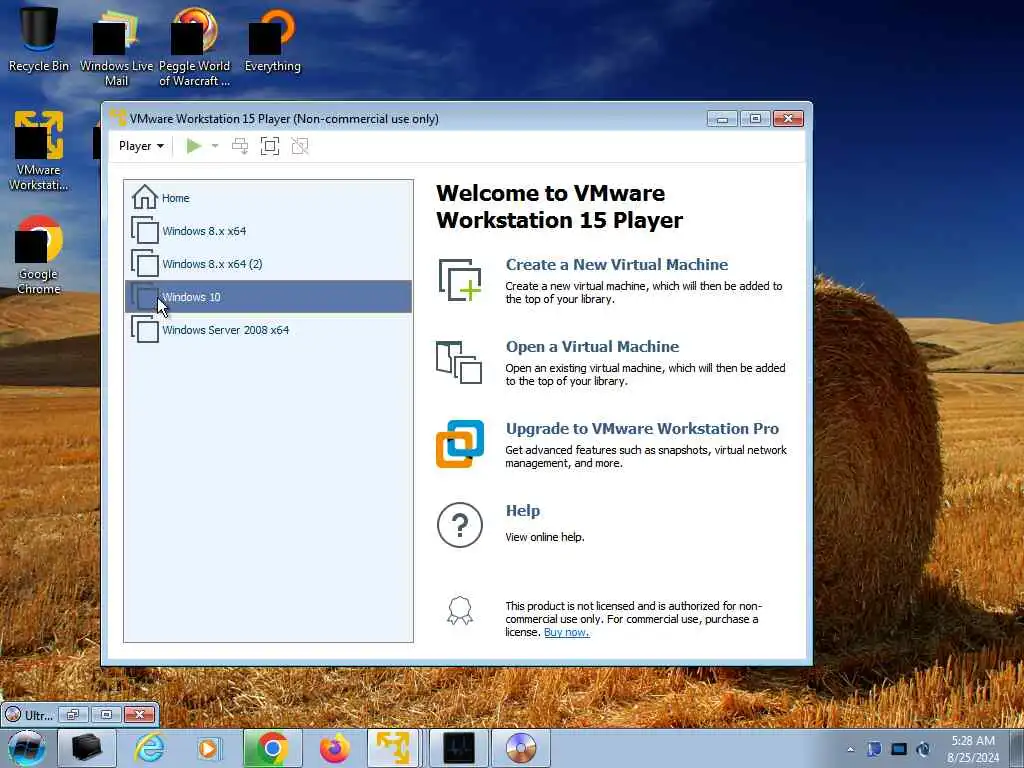1024x768 pixels.
Task: Maximize the VMware Workstation Player window
Action: [x=755, y=118]
